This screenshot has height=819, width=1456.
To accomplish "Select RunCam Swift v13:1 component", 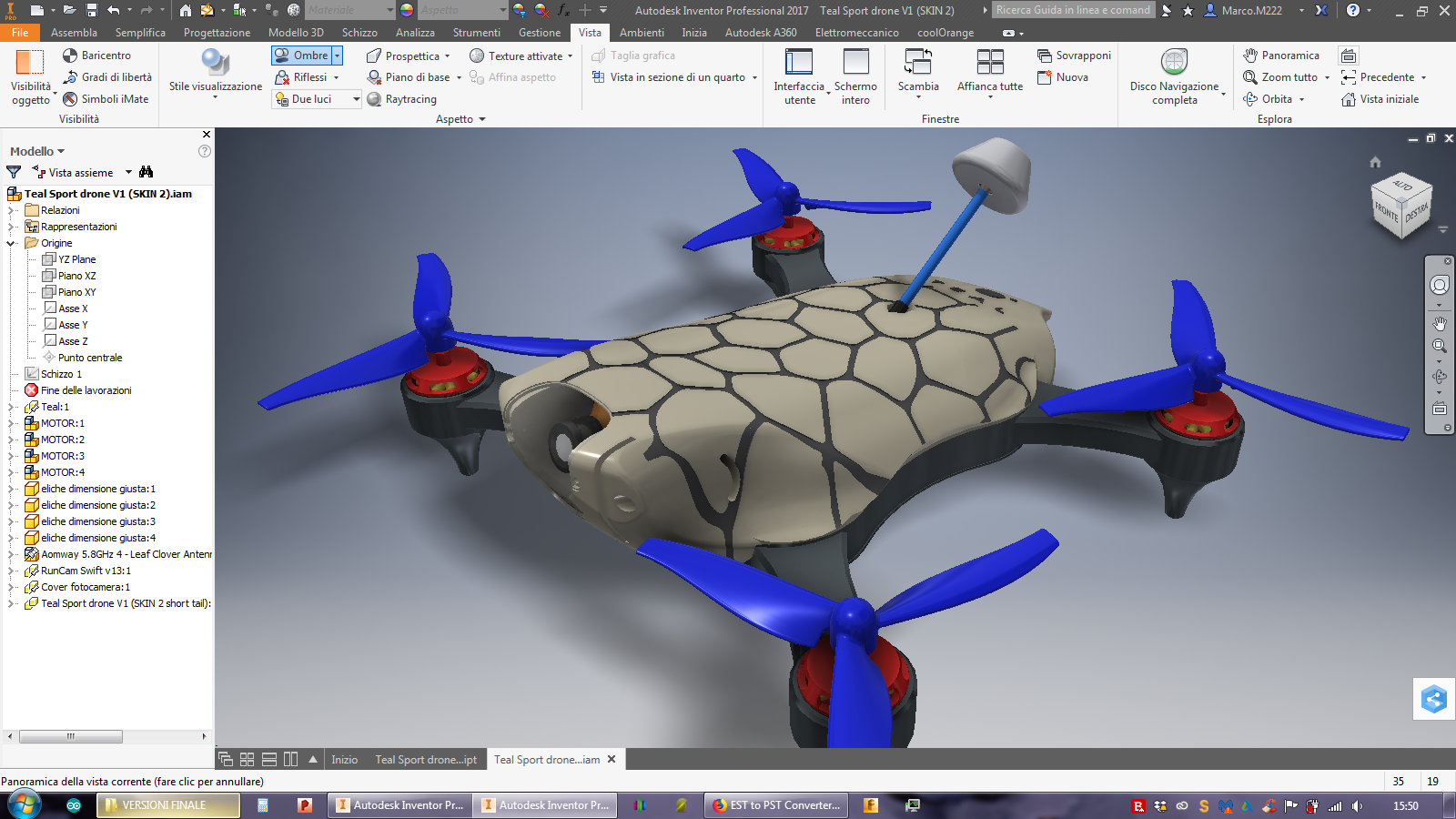I will point(86,571).
